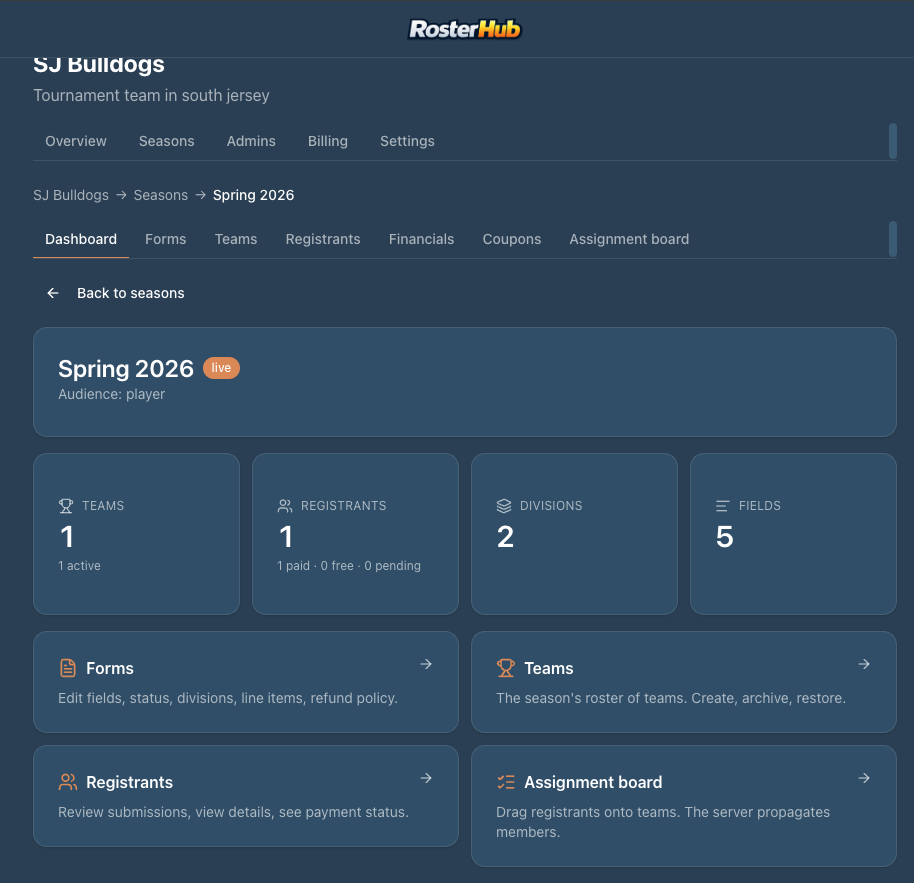The height and width of the screenshot is (883, 914).
Task: Click the DIVISIONS stat label
Action: click(x=551, y=506)
